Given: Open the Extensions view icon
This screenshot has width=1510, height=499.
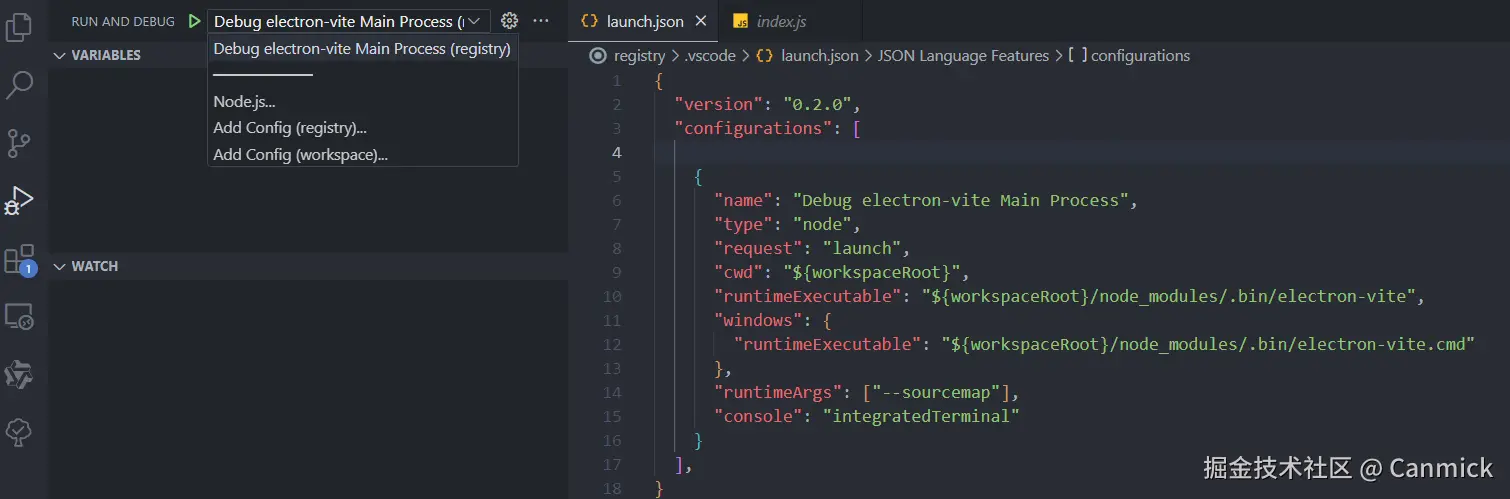Looking at the screenshot, I should tap(20, 260).
